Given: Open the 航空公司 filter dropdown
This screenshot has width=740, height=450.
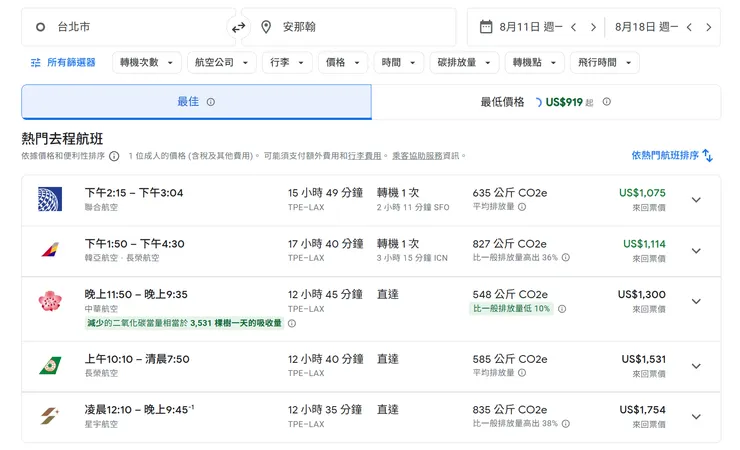Looking at the screenshot, I should 222,63.
